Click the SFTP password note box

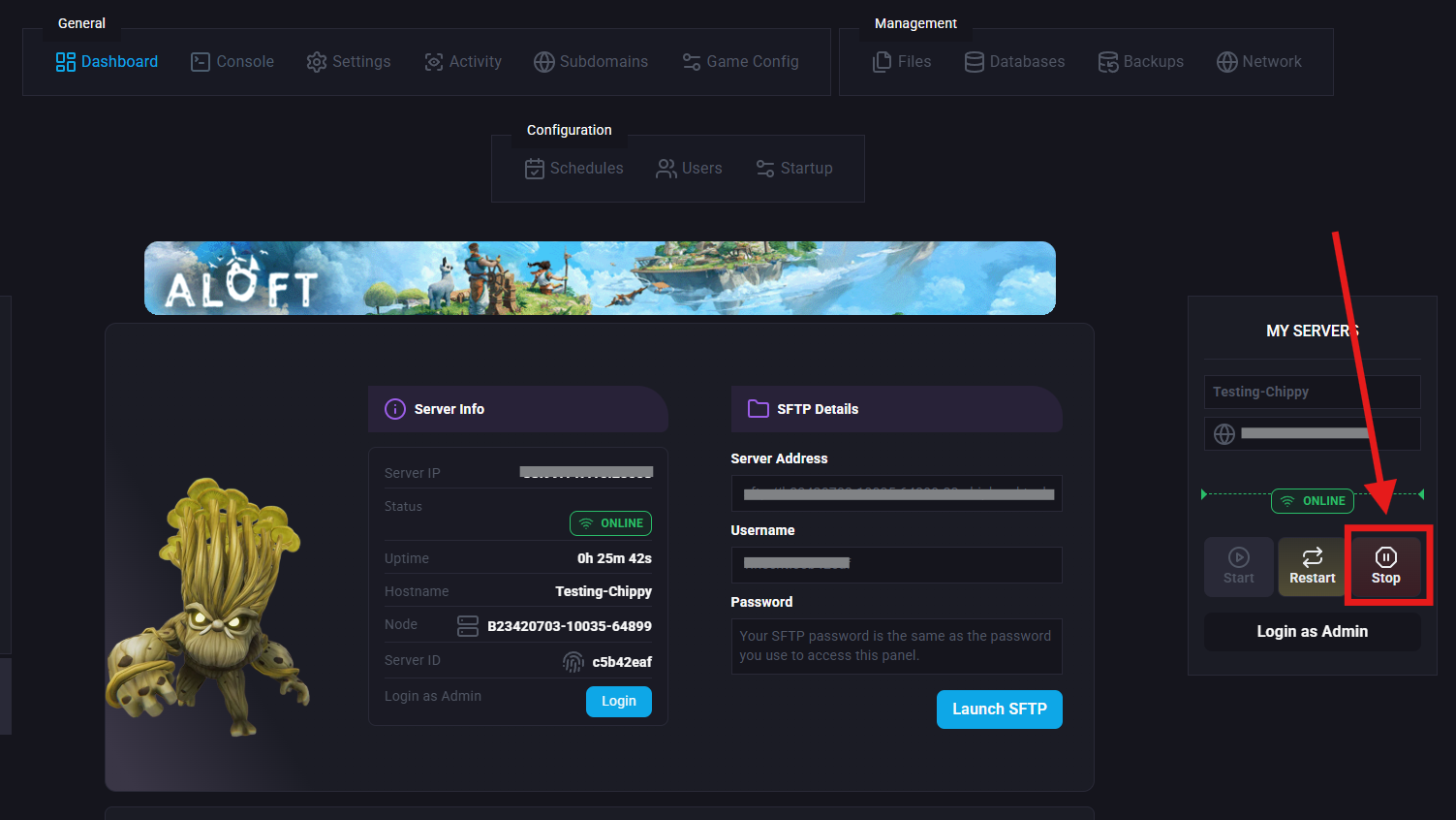point(897,647)
